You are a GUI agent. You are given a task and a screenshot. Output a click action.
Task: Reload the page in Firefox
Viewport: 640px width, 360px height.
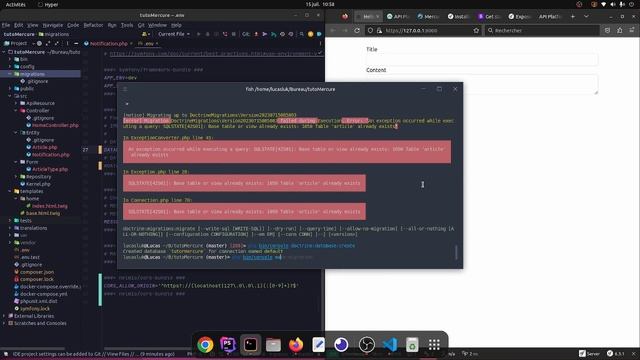(x=357, y=30)
